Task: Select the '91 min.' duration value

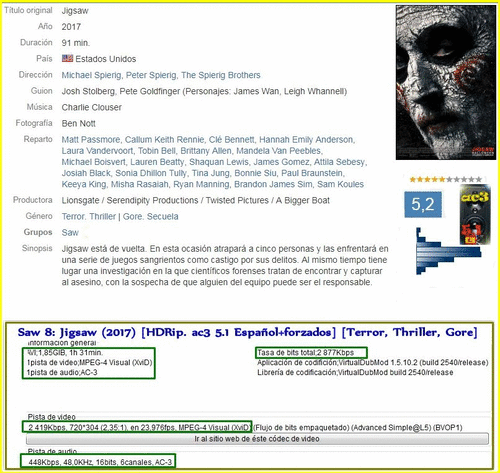Action: (x=76, y=43)
